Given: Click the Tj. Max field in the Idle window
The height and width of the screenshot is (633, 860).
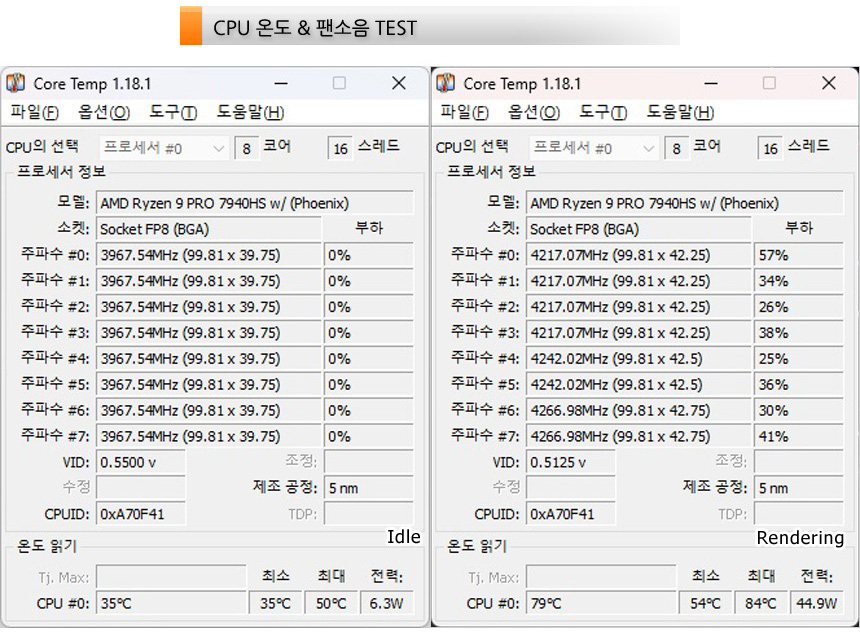Looking at the screenshot, I should click(x=171, y=577).
